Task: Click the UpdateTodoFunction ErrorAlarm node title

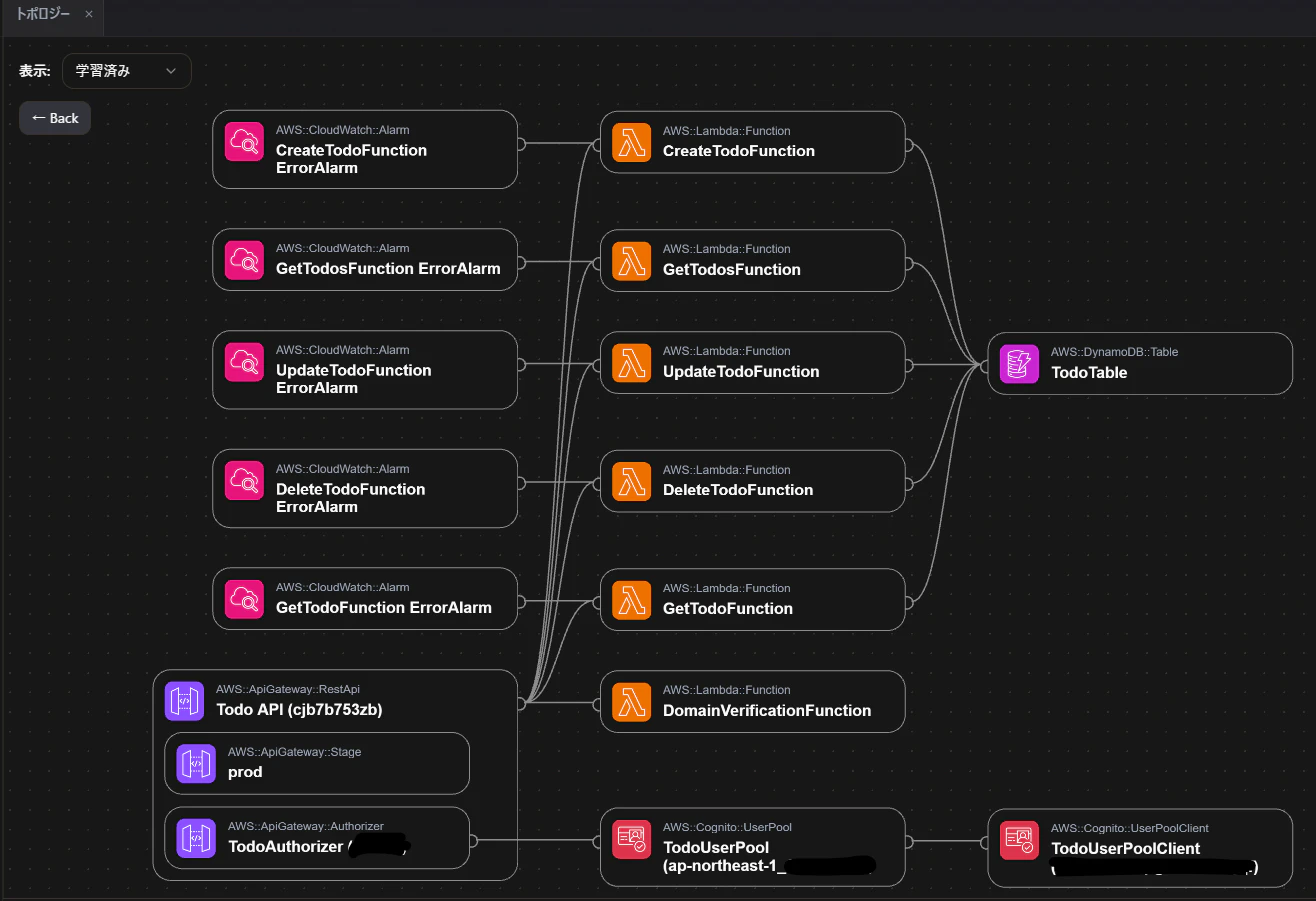Action: [354, 379]
